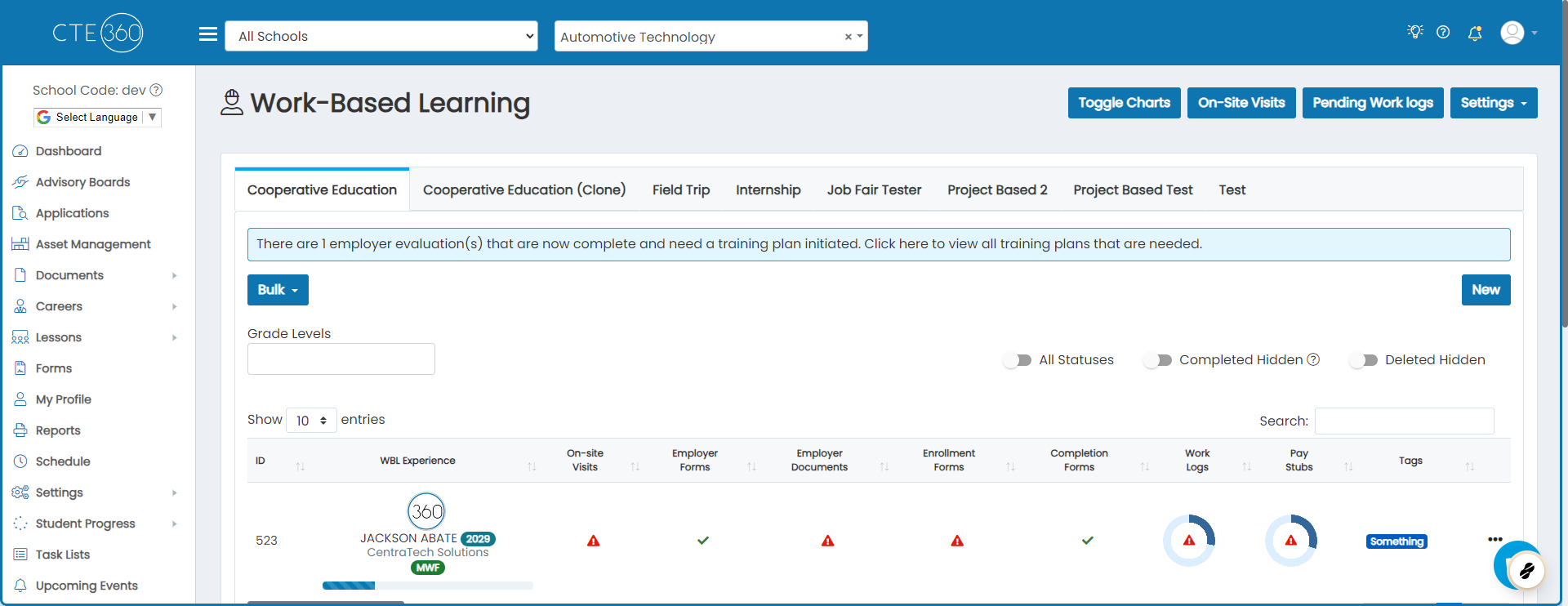Click the Something tag badge

pyautogui.click(x=1396, y=541)
